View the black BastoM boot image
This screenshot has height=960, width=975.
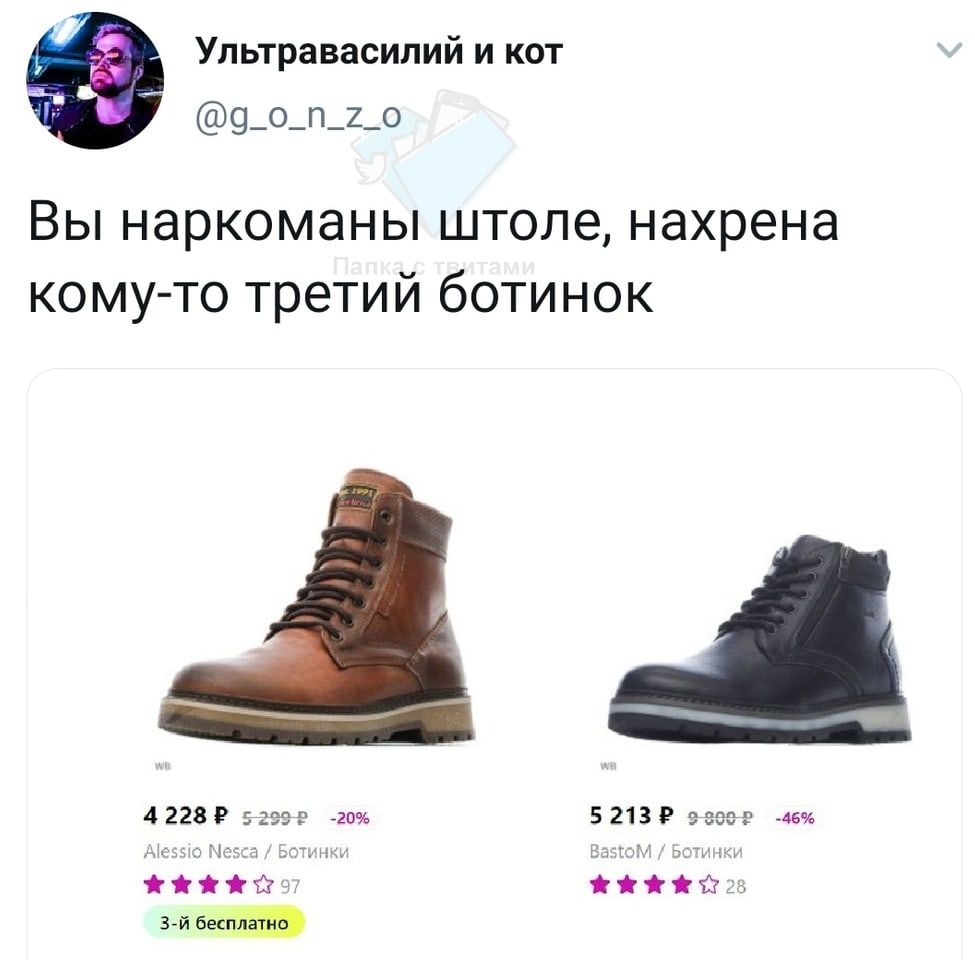coord(760,639)
